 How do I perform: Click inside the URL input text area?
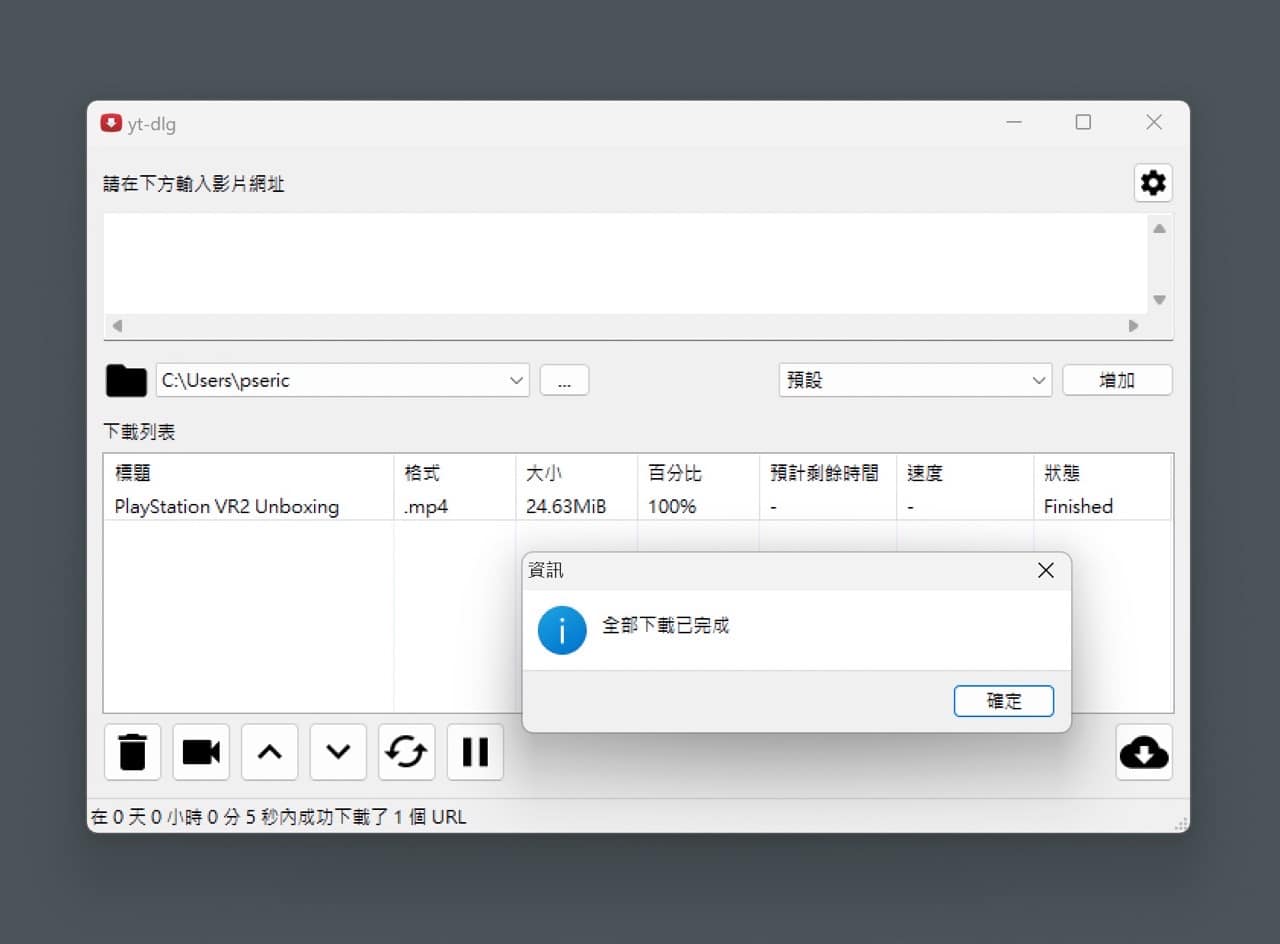click(625, 264)
